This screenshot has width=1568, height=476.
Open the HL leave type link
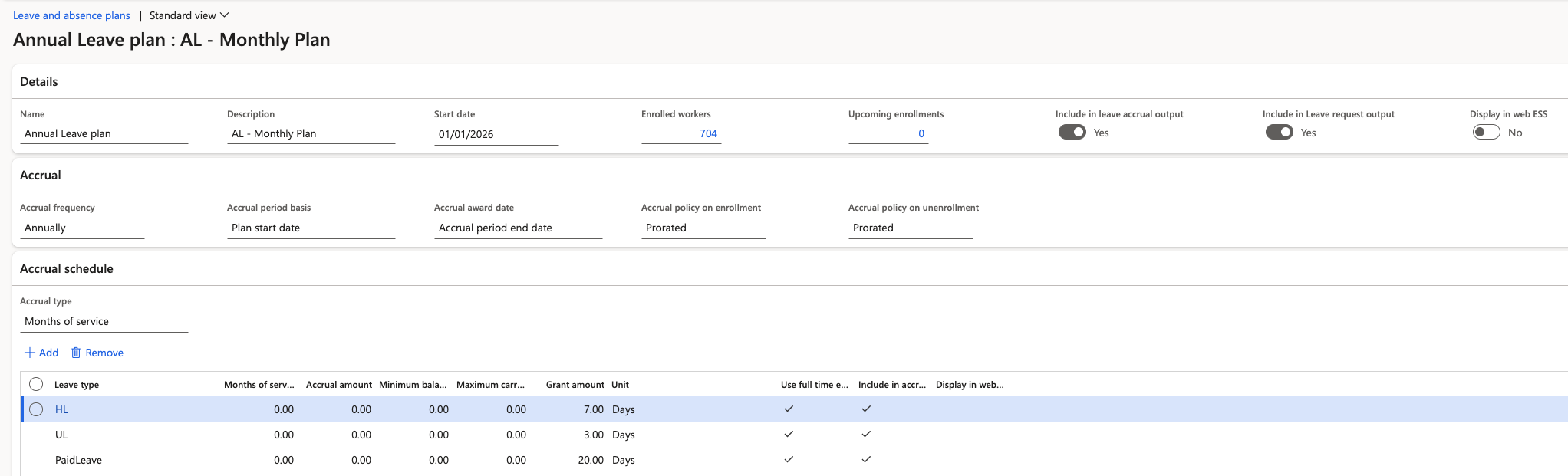click(x=61, y=409)
